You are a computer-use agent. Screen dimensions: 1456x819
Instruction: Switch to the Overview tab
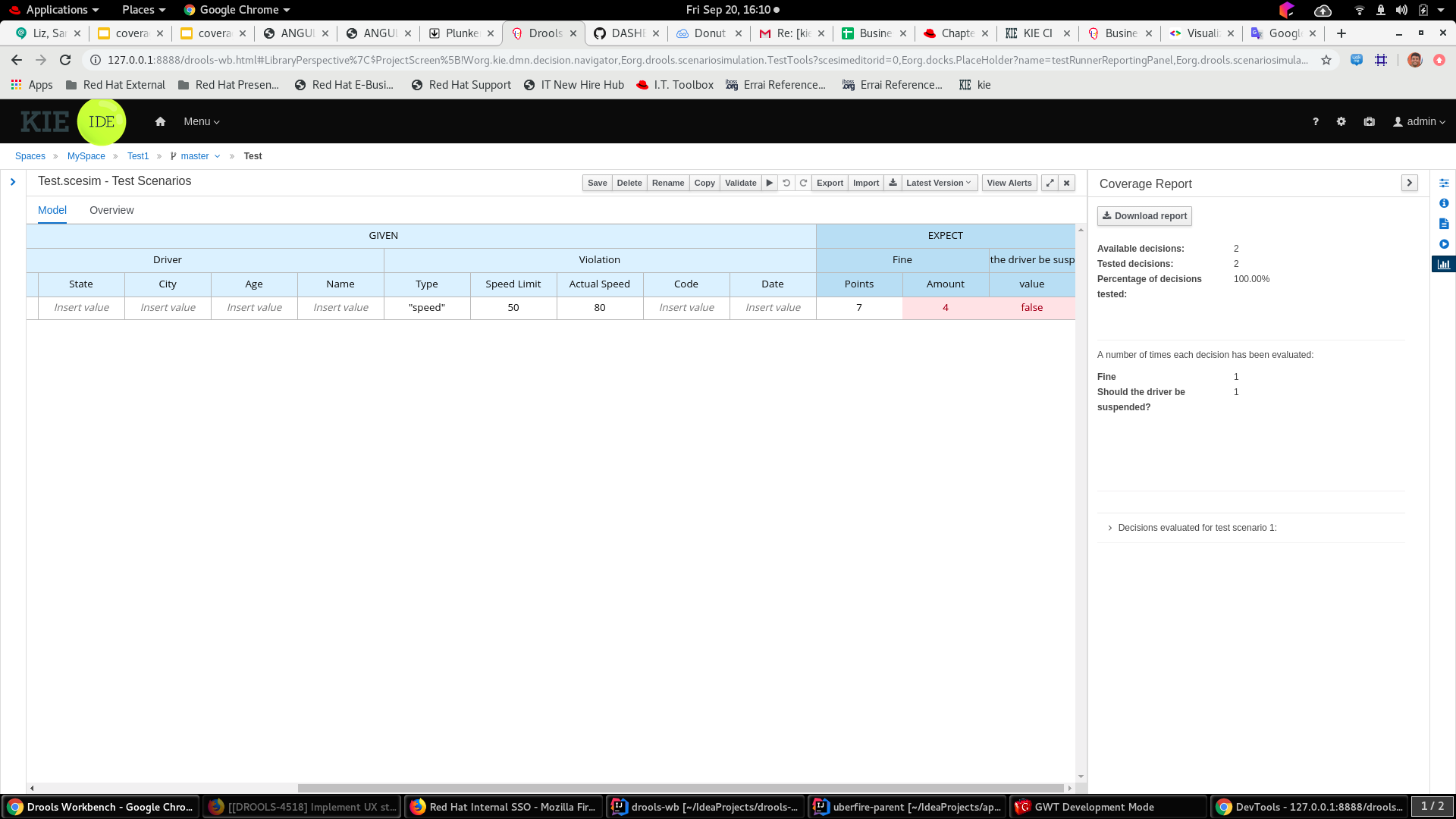(x=111, y=210)
